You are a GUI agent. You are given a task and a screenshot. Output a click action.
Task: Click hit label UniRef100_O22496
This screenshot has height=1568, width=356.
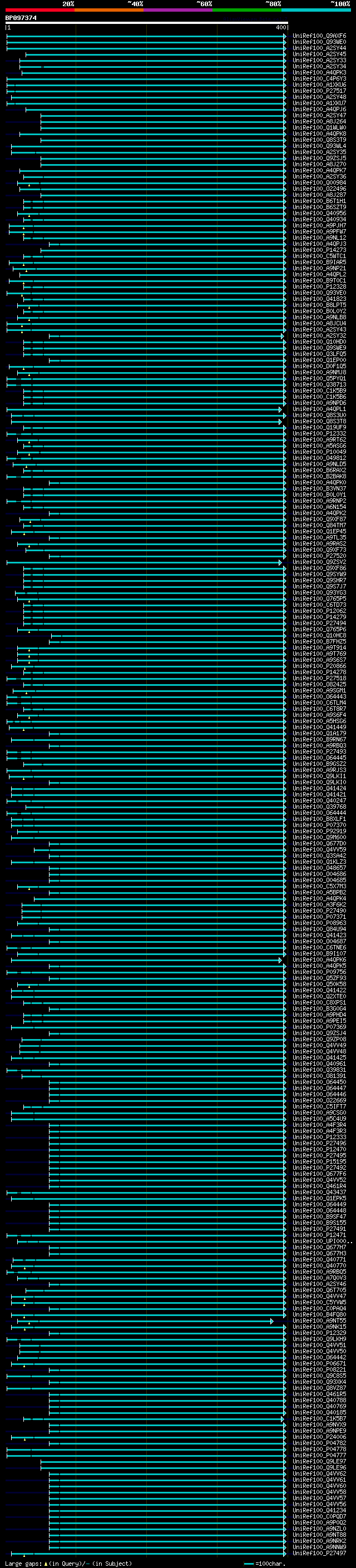click(x=319, y=189)
